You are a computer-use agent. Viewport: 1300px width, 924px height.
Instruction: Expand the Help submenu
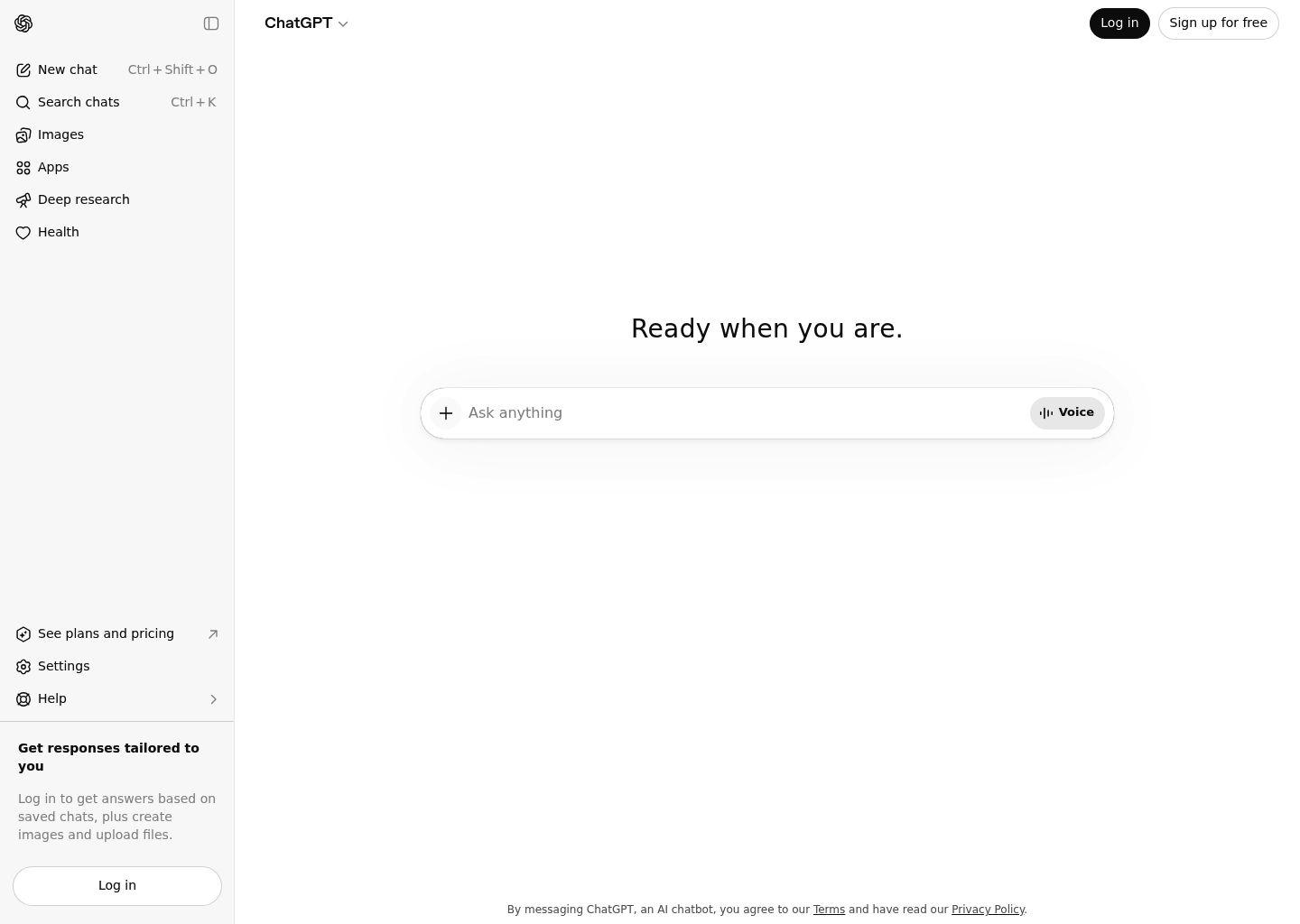point(213,699)
